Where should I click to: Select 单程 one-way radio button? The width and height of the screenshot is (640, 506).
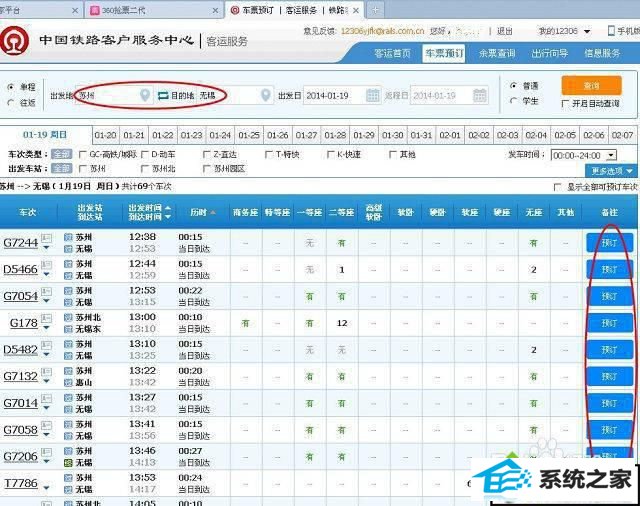tap(11, 87)
